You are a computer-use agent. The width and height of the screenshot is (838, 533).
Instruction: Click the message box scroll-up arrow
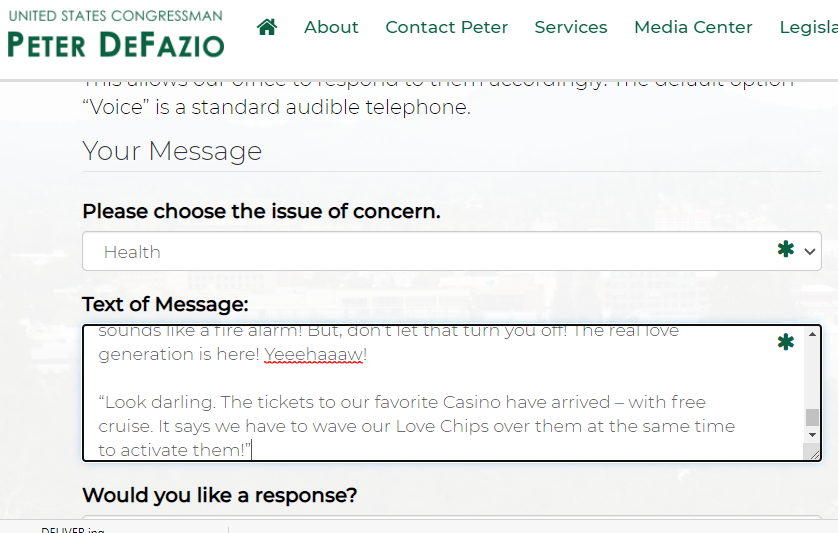[812, 334]
